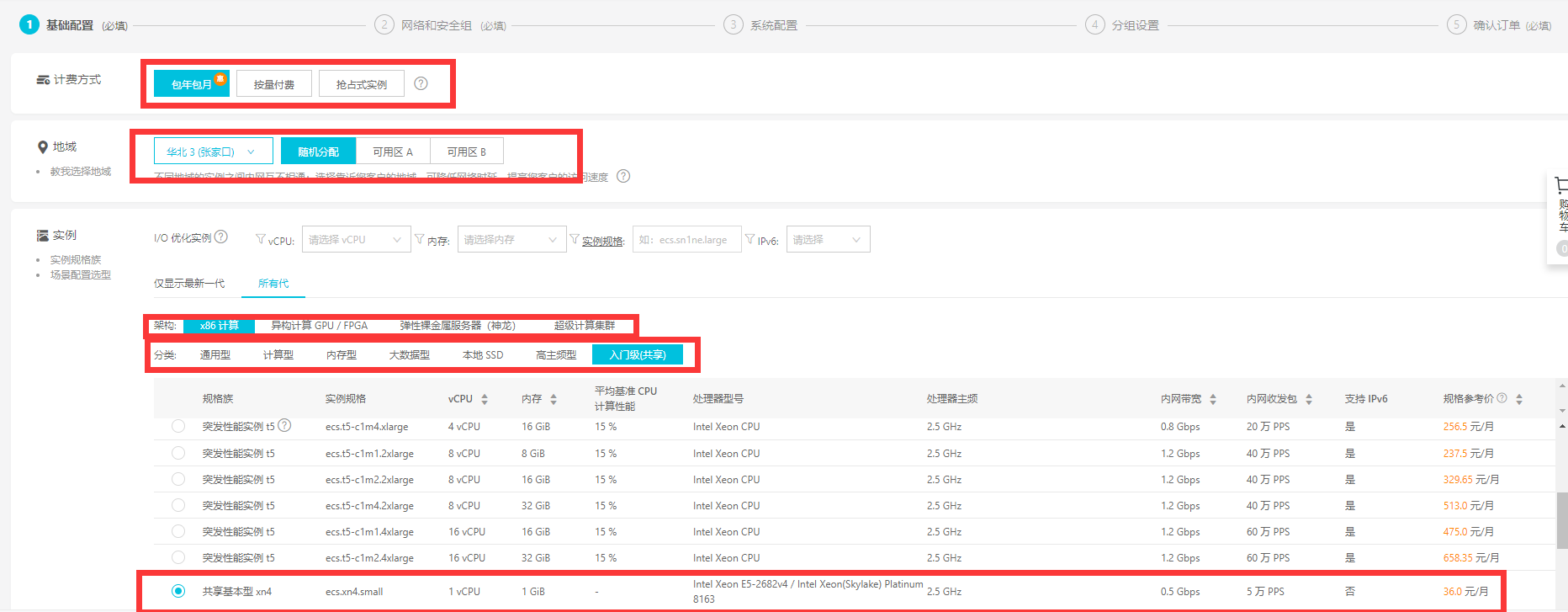Open the IPv6 请选择 dropdown
Image resolution: width=1568 pixels, height=612 pixels.
tap(828, 239)
